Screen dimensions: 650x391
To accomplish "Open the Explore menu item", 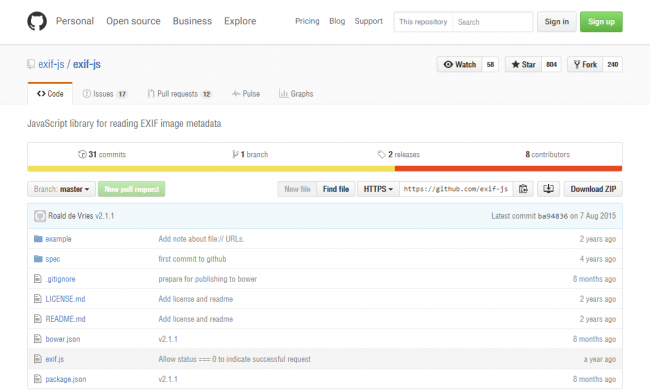I will pos(240,21).
